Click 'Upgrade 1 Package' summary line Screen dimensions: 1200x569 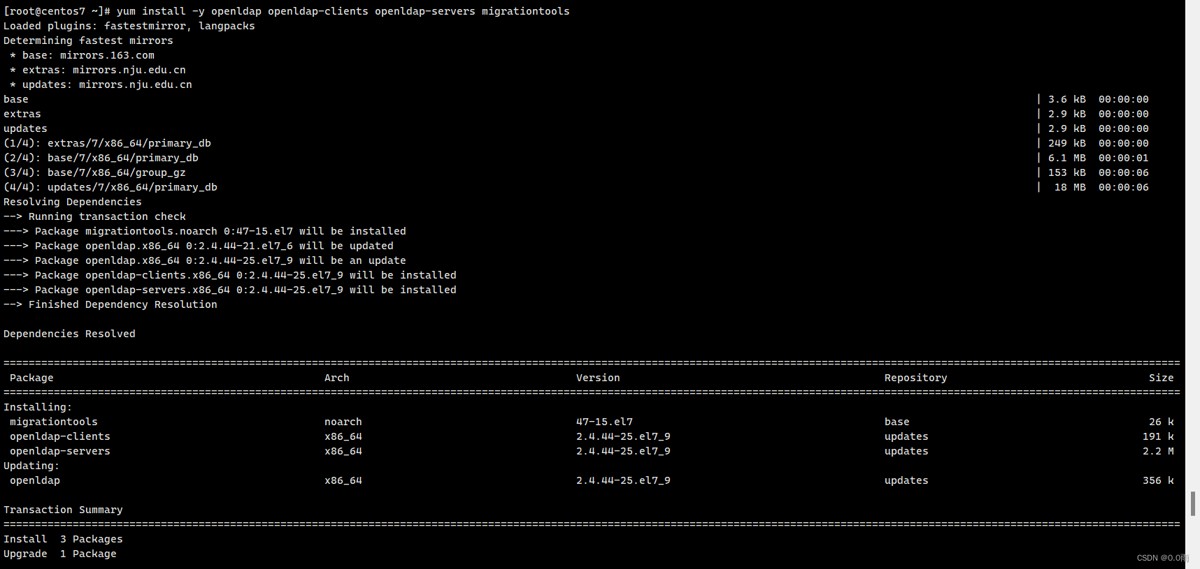click(60, 554)
